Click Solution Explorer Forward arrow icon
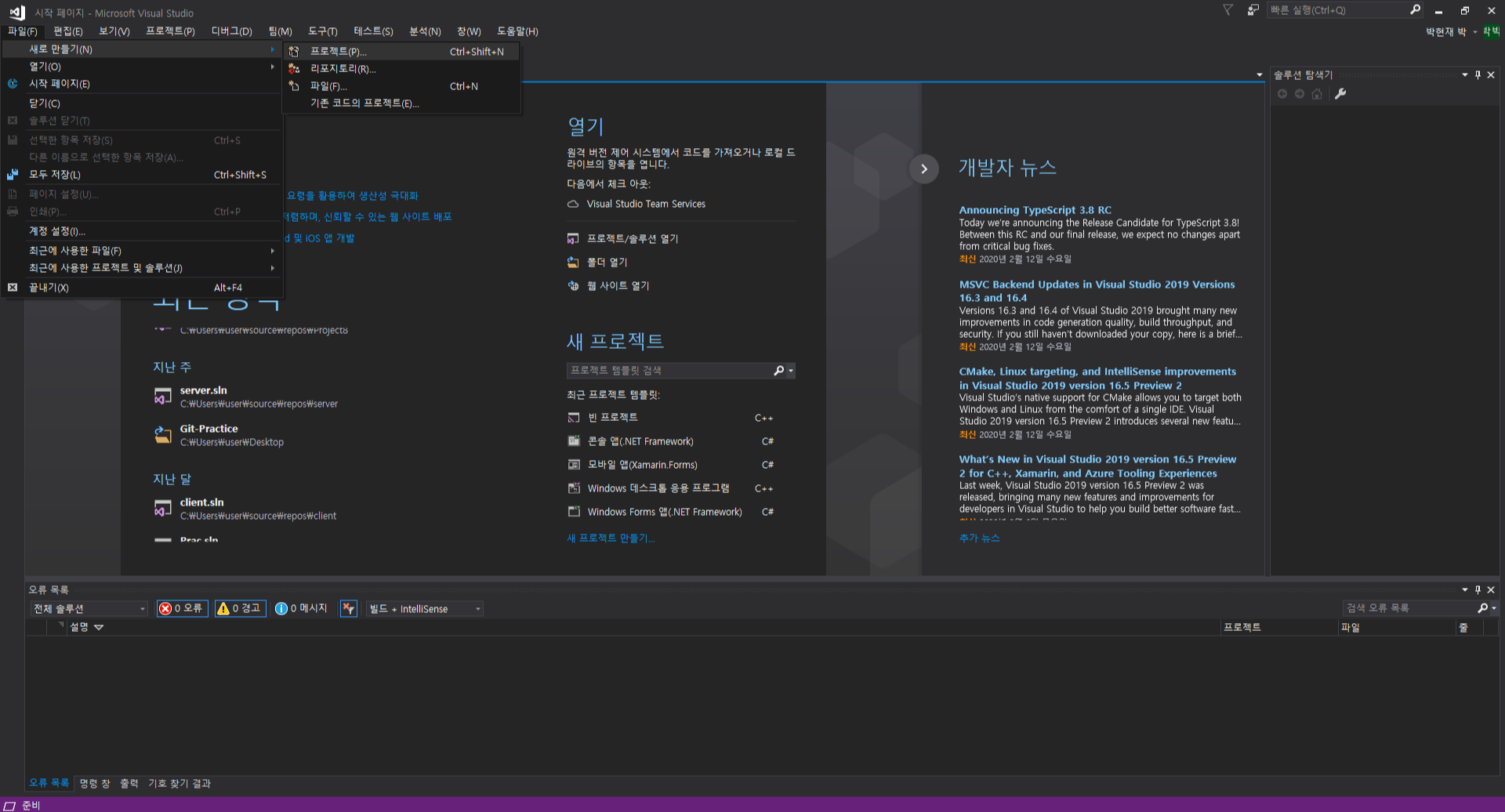The image size is (1505, 812). point(1300,94)
